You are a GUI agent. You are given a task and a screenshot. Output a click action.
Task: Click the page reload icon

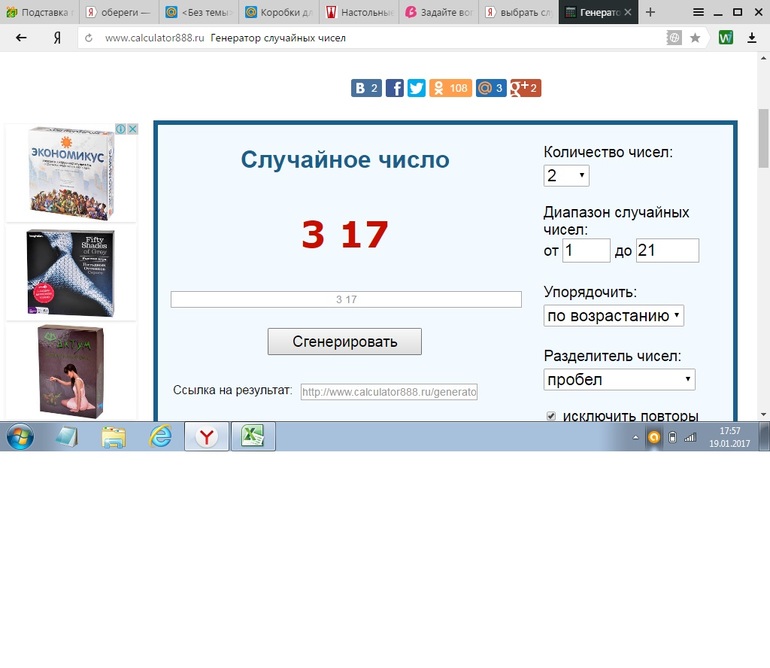click(x=88, y=38)
